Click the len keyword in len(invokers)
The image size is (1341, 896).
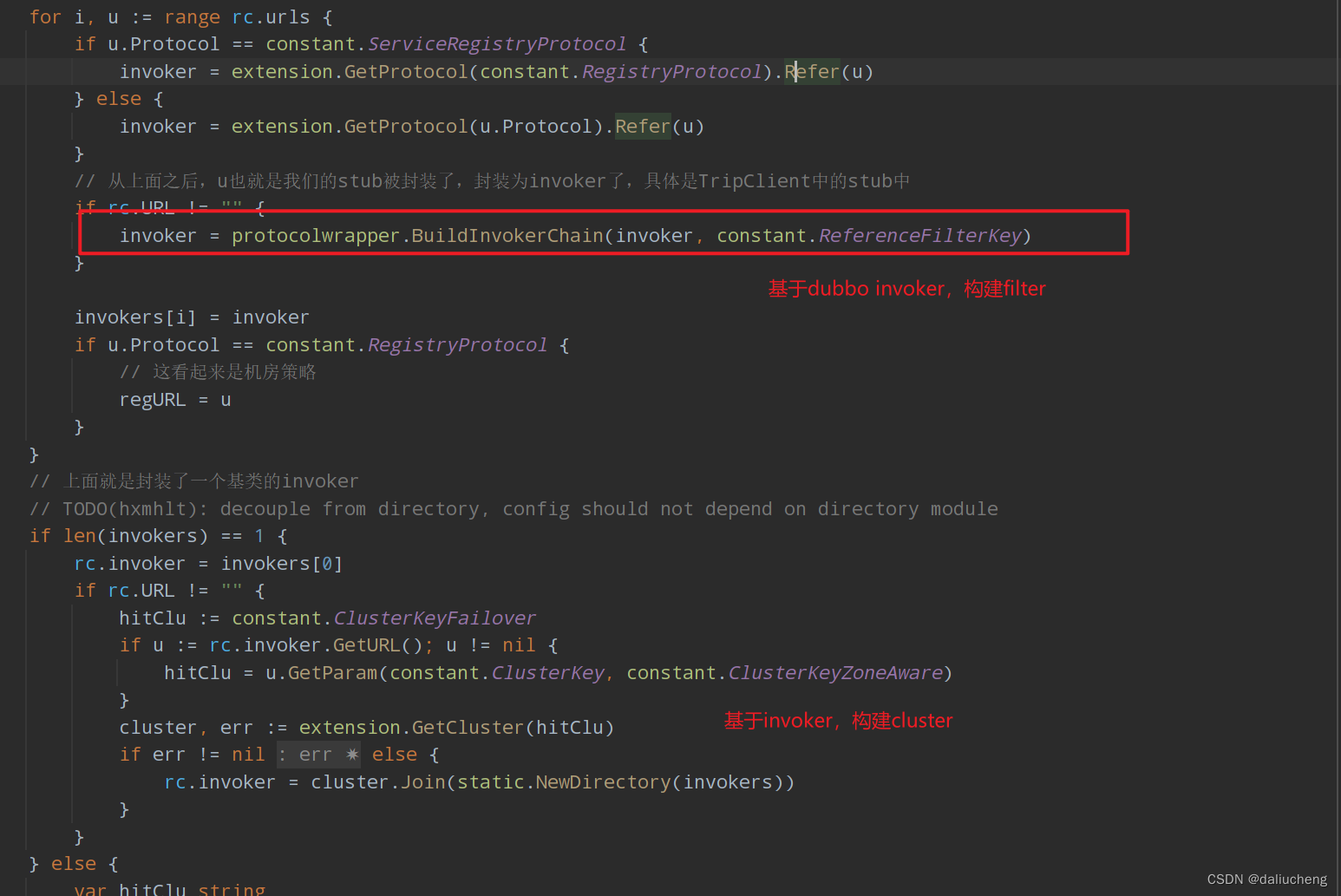click(80, 536)
